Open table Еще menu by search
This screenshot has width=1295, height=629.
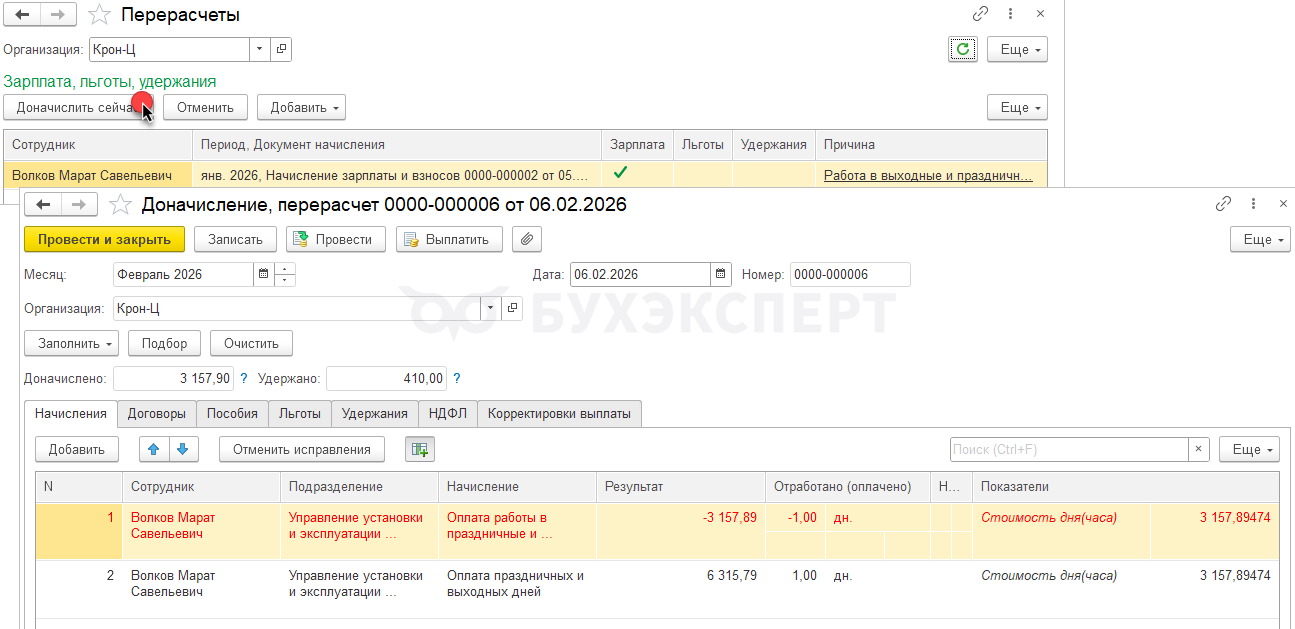(1249, 449)
